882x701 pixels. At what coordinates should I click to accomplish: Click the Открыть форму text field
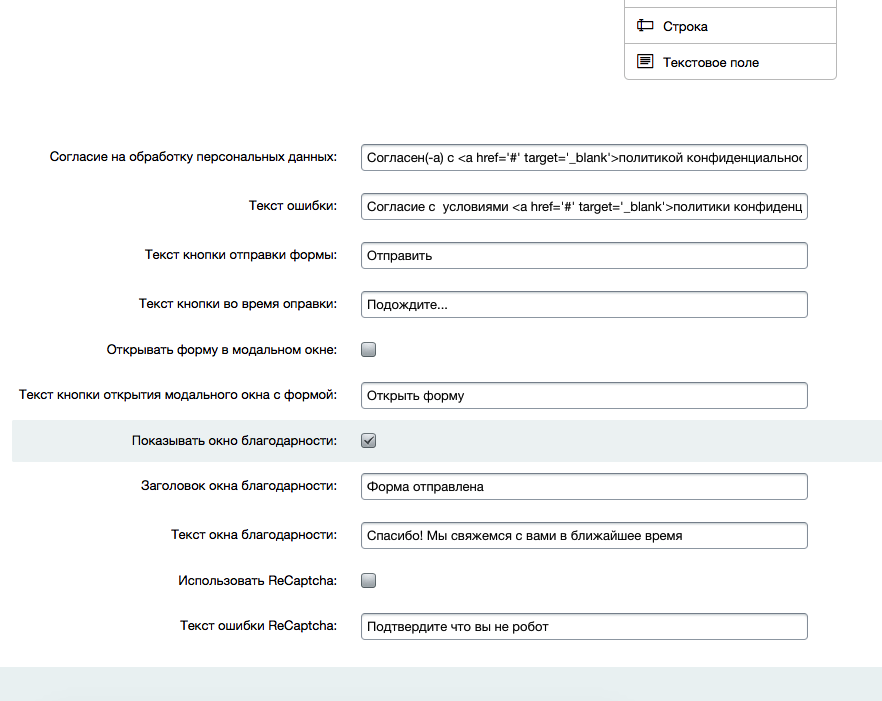point(584,395)
